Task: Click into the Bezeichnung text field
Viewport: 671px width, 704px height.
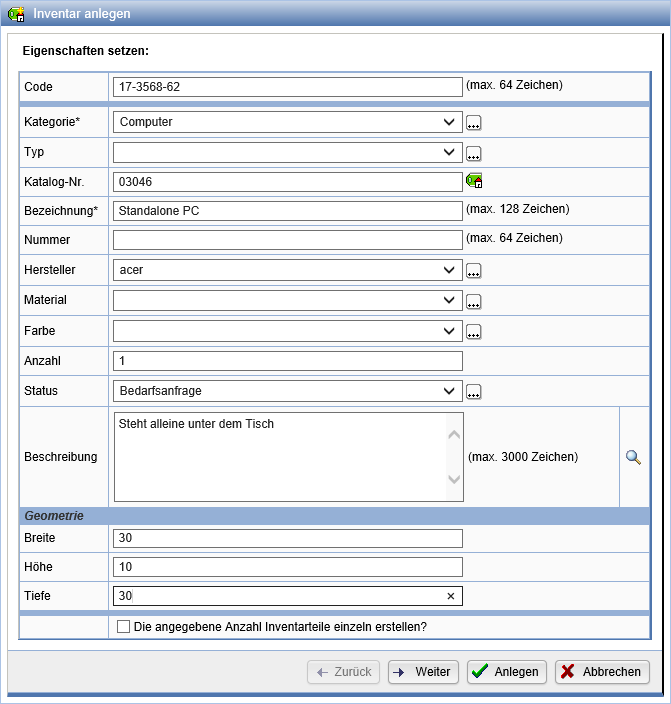Action: click(288, 211)
